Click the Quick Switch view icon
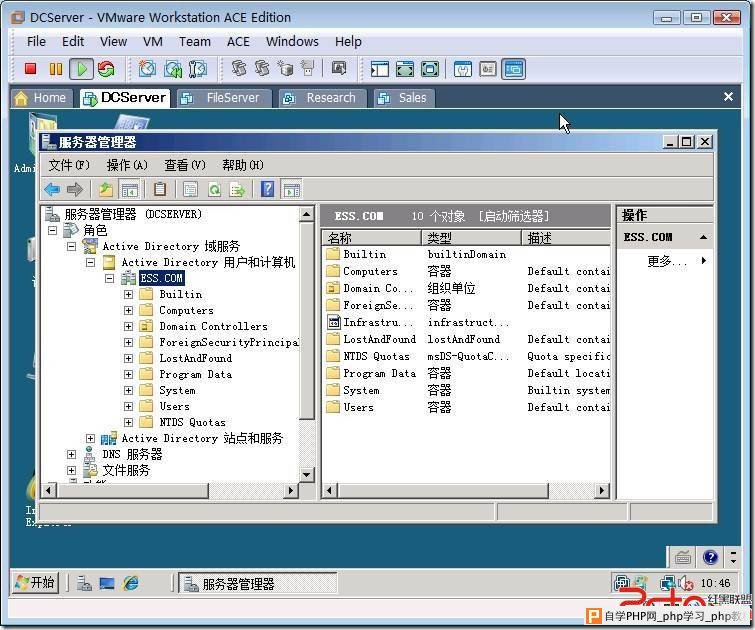 (404, 69)
